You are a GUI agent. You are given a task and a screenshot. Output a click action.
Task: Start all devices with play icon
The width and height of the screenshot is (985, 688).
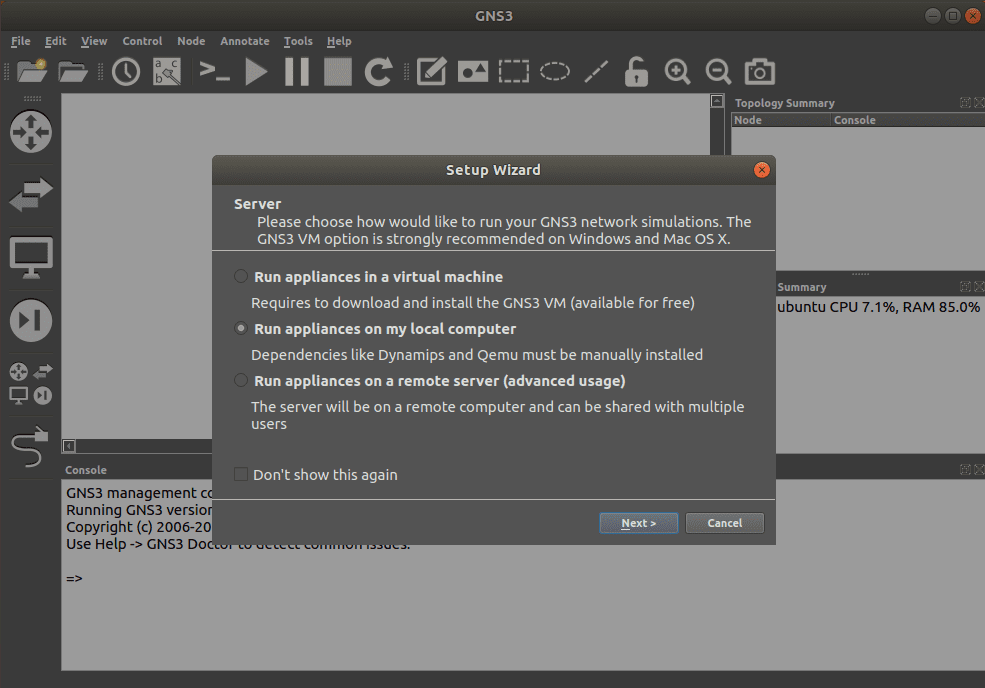(256, 72)
